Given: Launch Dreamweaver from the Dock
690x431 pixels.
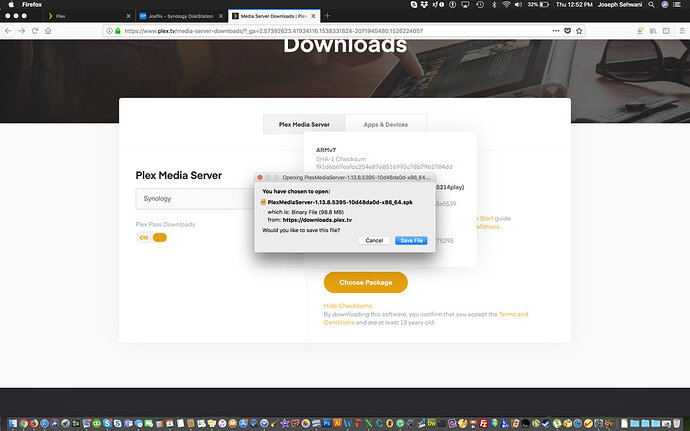Looking at the screenshot, I should 432,423.
